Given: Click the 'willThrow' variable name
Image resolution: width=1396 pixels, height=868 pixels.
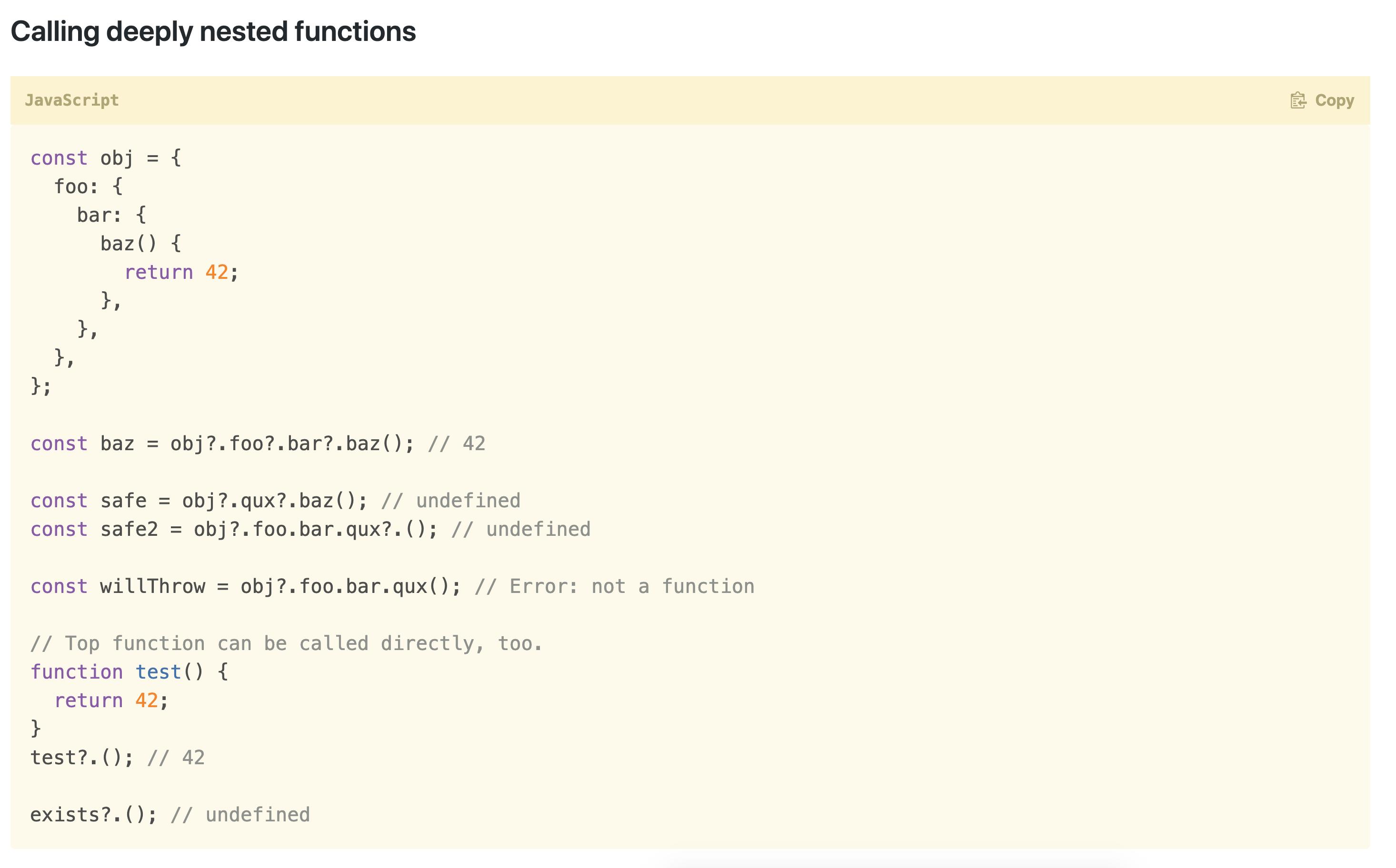Looking at the screenshot, I should tap(153, 586).
